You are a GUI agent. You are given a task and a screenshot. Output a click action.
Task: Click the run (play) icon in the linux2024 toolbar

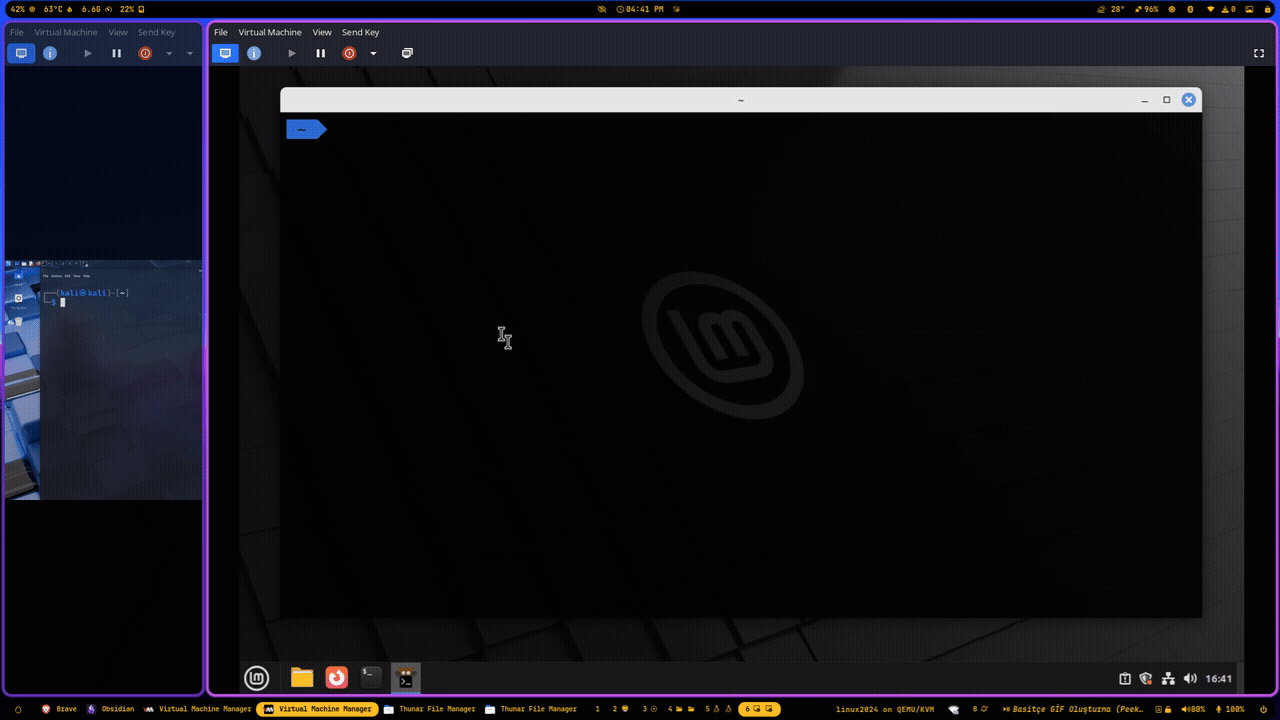click(x=292, y=53)
